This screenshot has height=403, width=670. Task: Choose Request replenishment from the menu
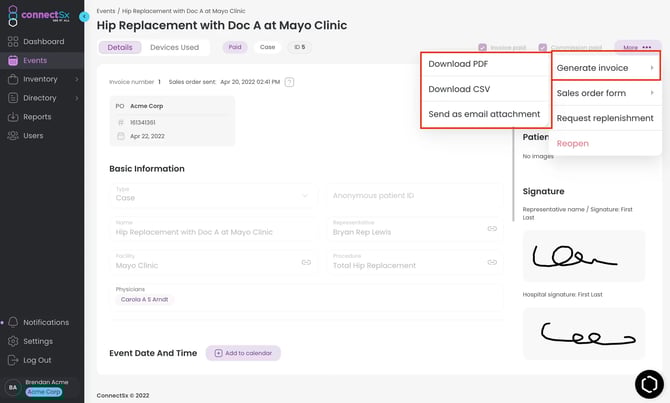[605, 118]
